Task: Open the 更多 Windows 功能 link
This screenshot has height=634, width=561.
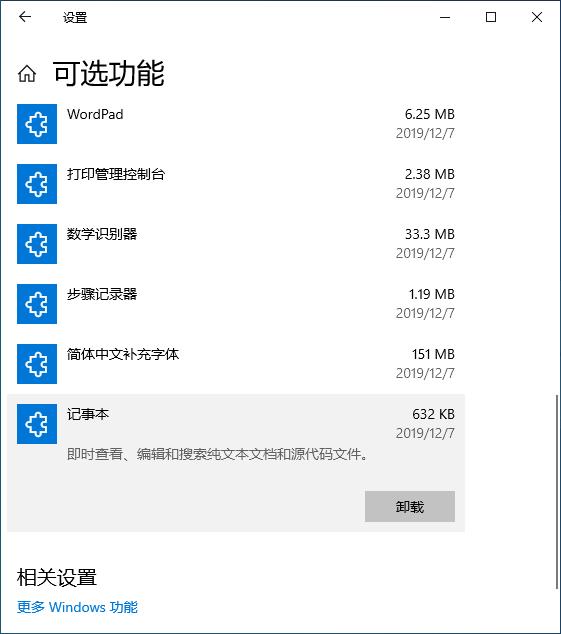Action: (77, 607)
